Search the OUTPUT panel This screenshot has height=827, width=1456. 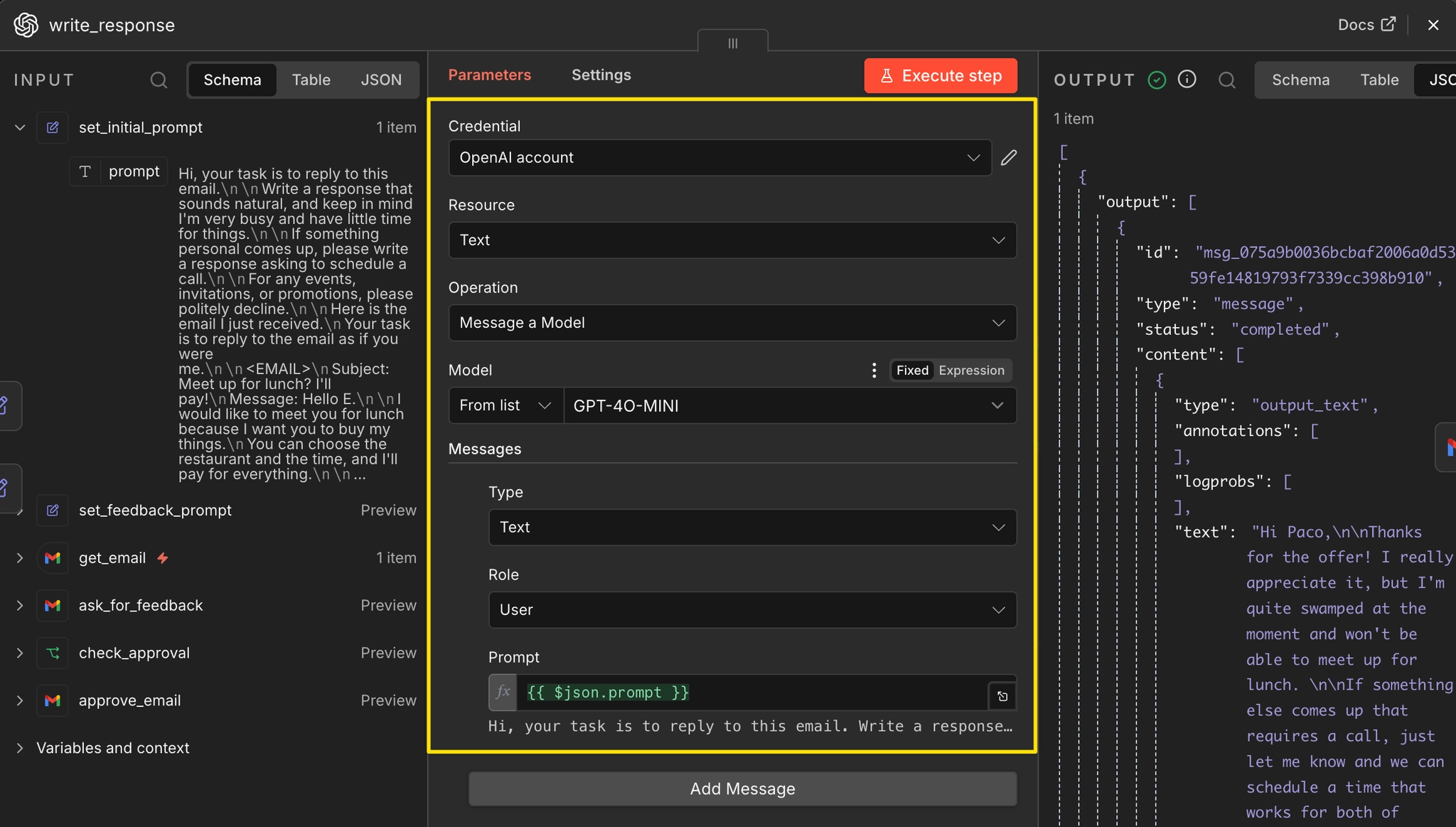coord(1227,80)
